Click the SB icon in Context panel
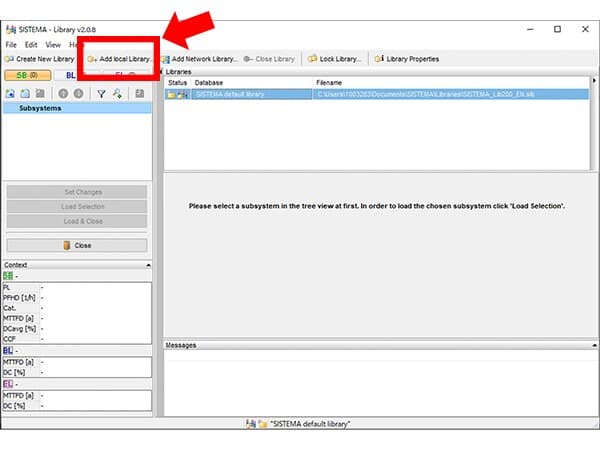Screen dimensions: 600x449 coord(8,276)
